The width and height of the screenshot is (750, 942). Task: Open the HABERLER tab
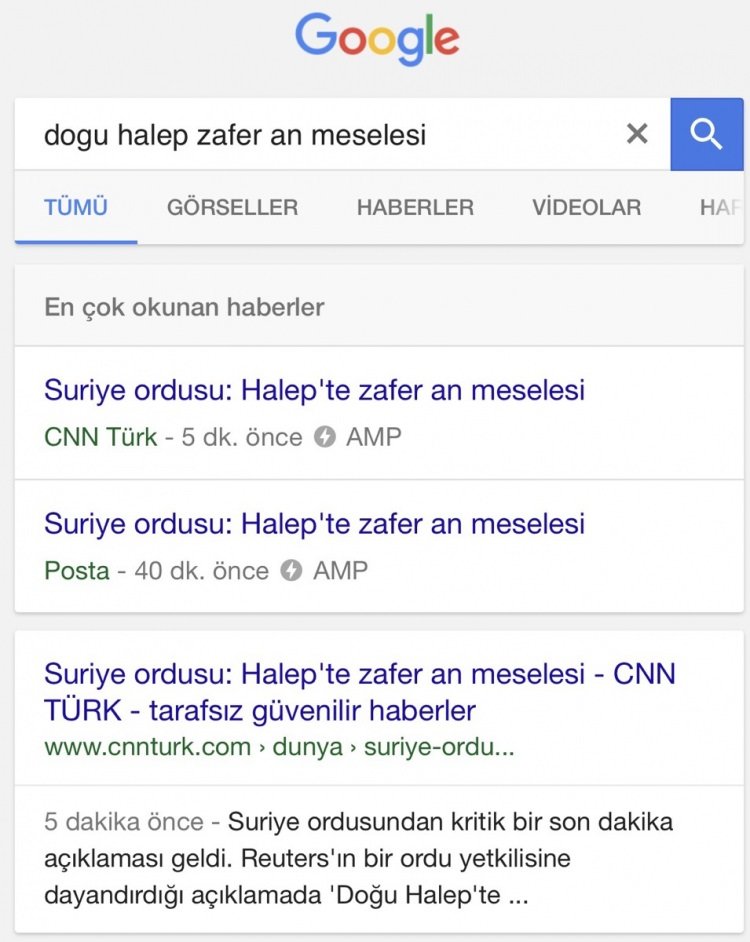point(415,208)
